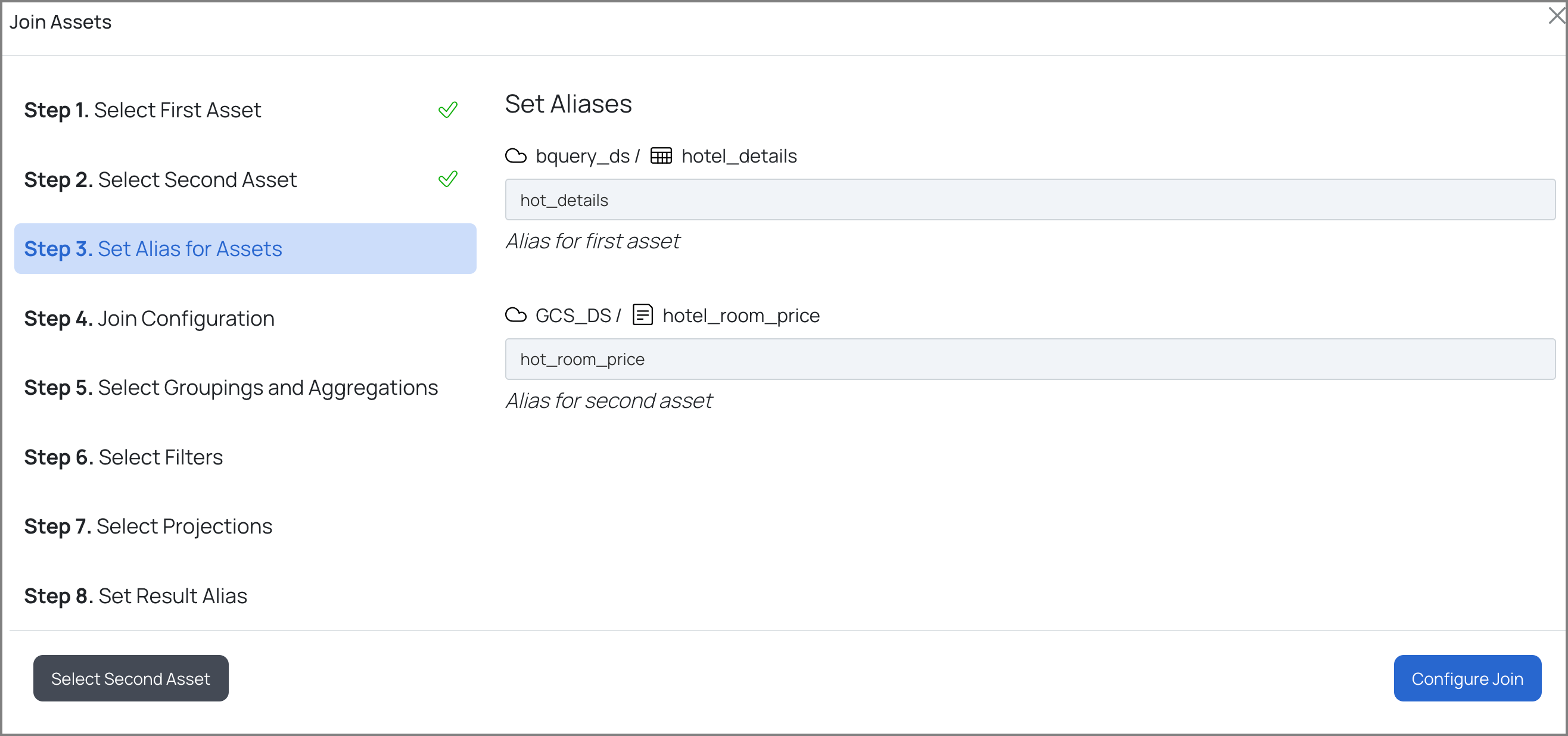Image resolution: width=1568 pixels, height=736 pixels.
Task: Open Step 2 Select Second Asset
Action: 245,179
